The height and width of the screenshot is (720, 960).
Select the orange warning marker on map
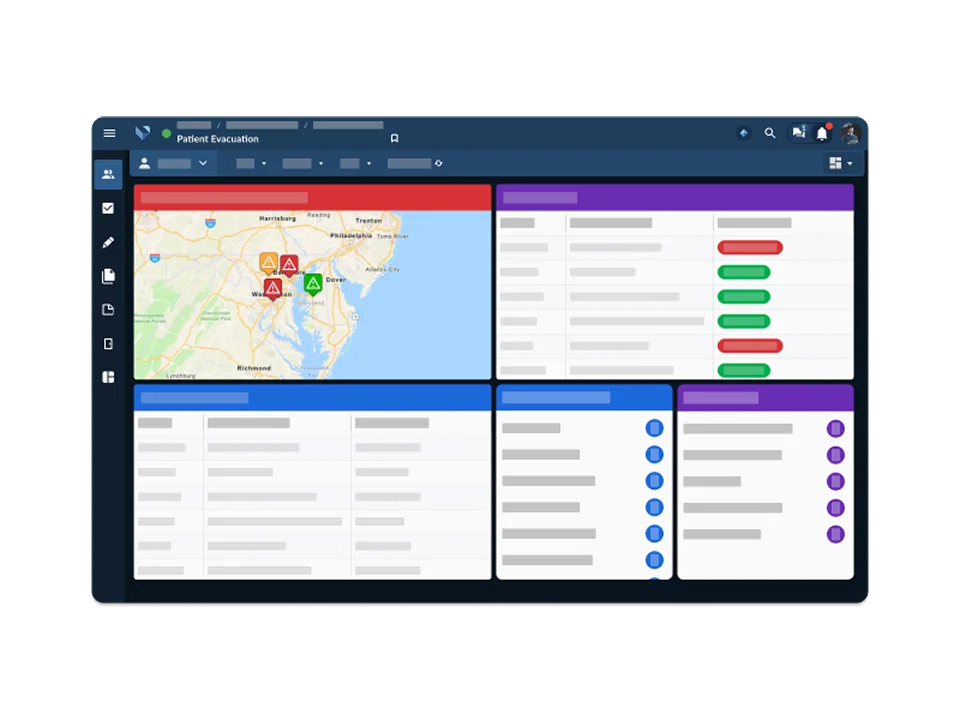pos(268,262)
